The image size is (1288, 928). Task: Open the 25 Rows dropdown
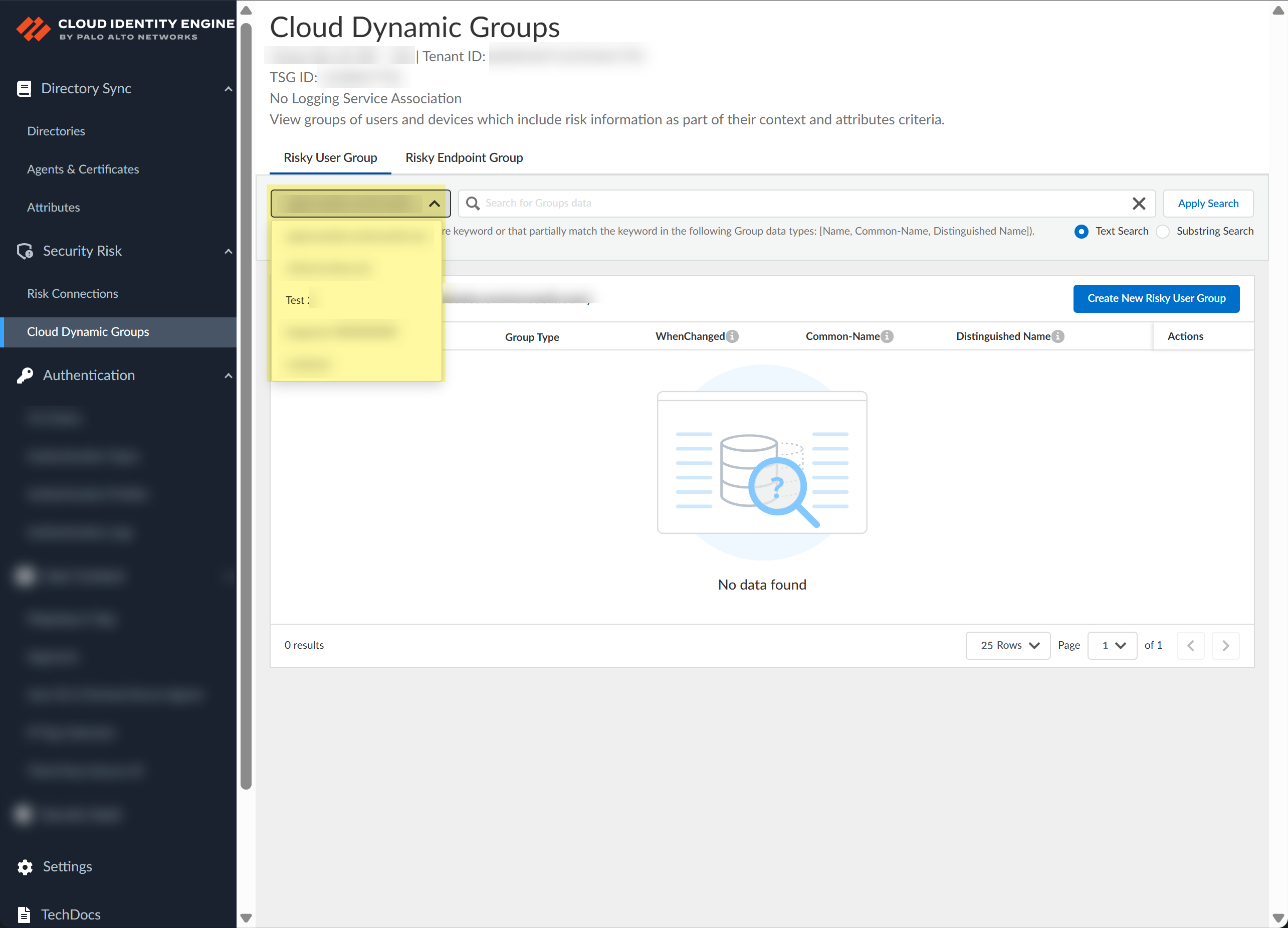(1008, 646)
